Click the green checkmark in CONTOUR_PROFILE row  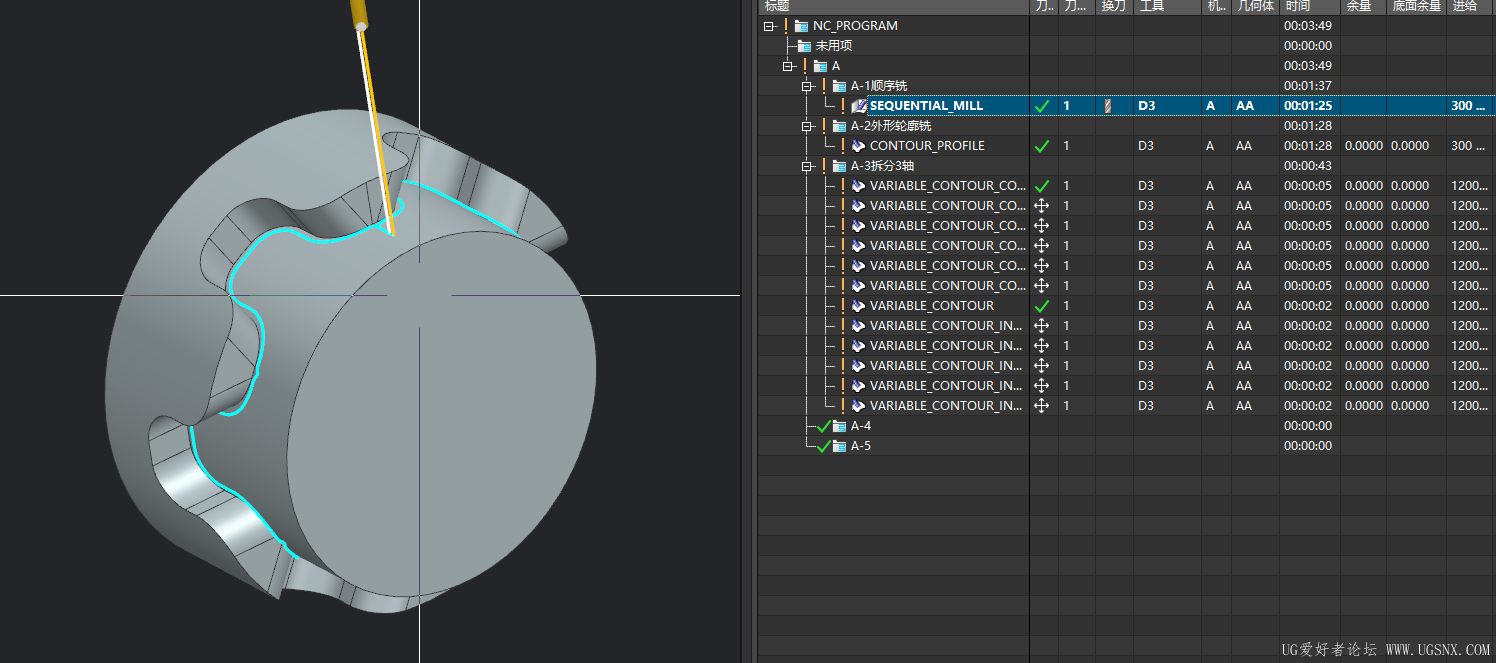tap(1042, 146)
